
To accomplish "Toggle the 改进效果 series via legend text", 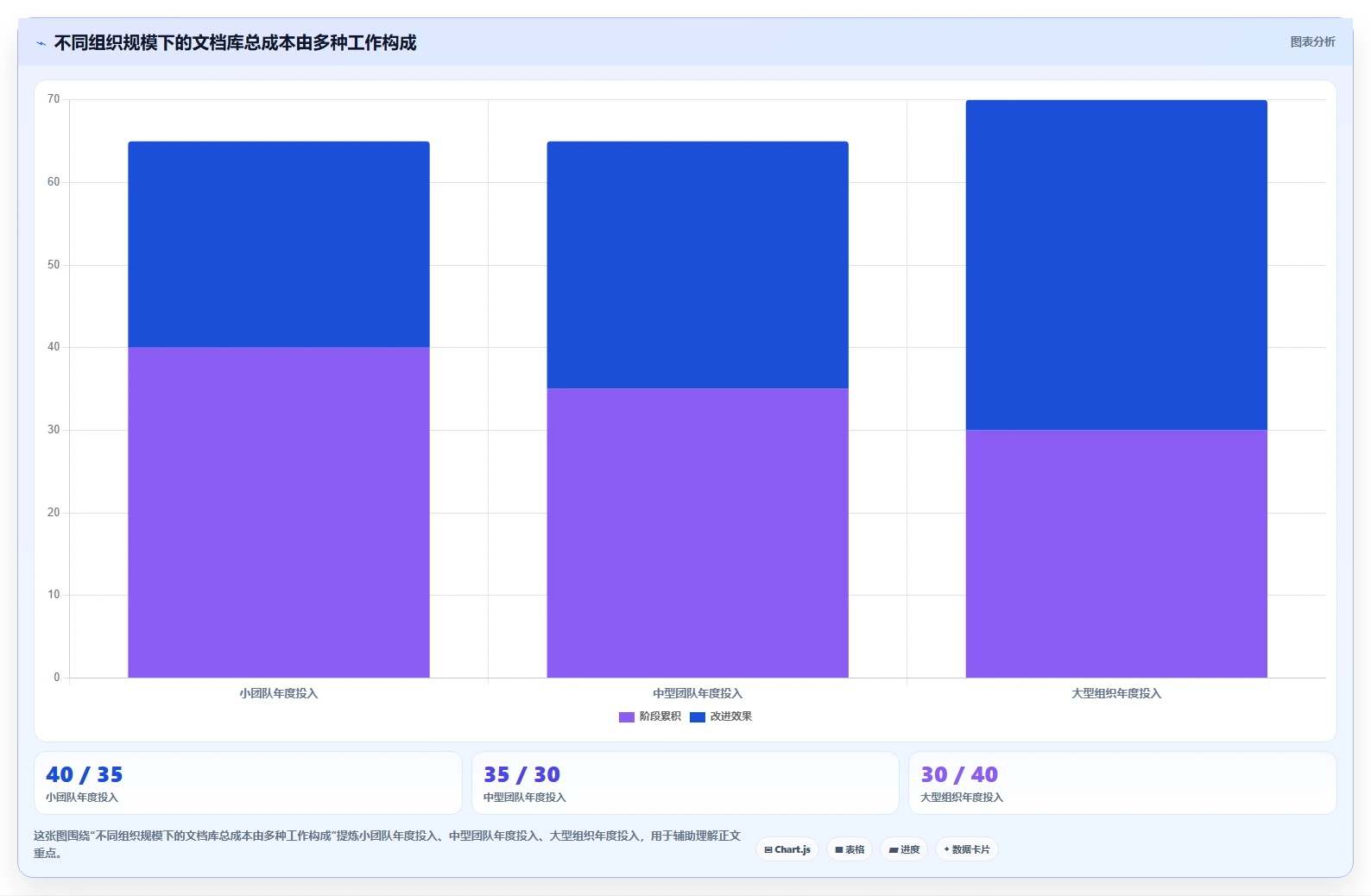I will (x=731, y=716).
